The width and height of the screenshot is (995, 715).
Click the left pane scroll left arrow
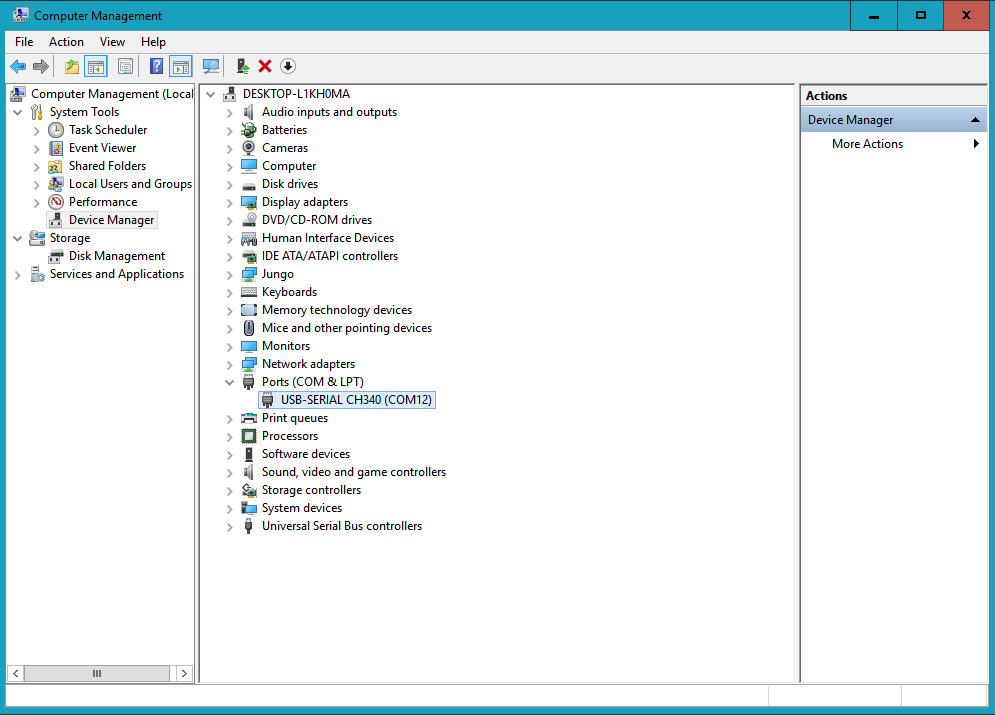pos(15,673)
